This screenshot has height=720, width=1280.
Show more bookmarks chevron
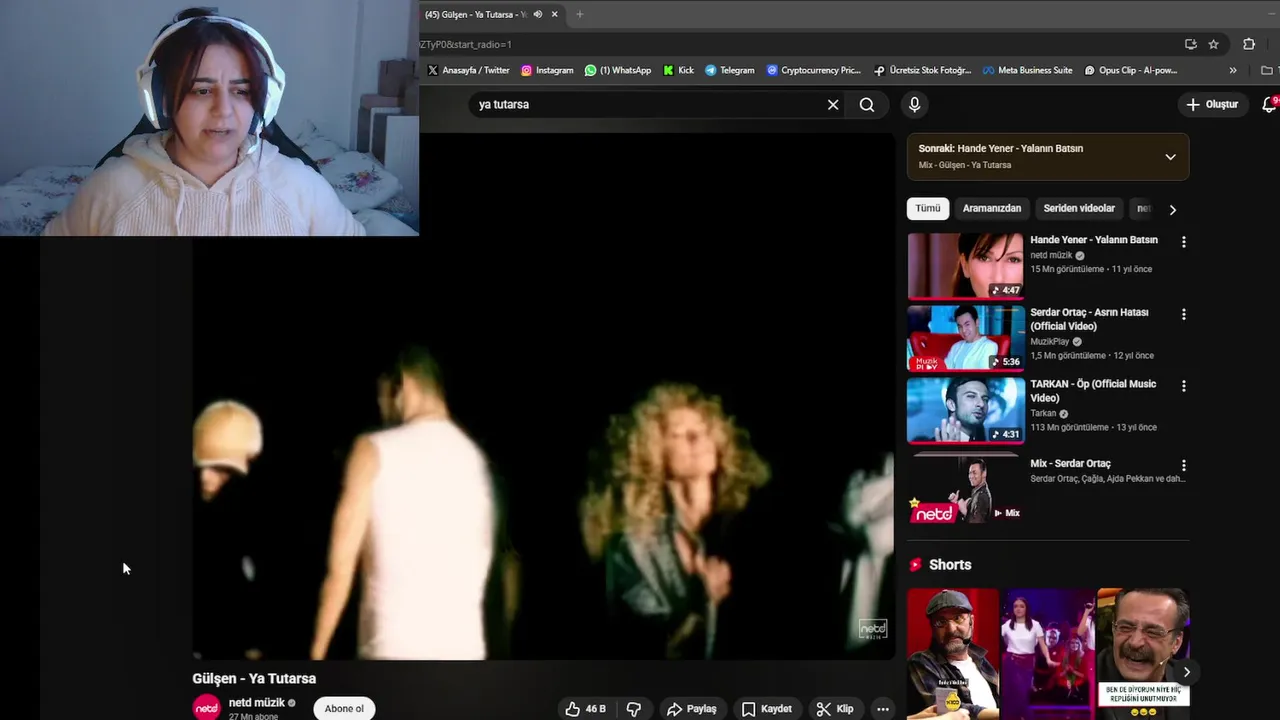click(1233, 70)
